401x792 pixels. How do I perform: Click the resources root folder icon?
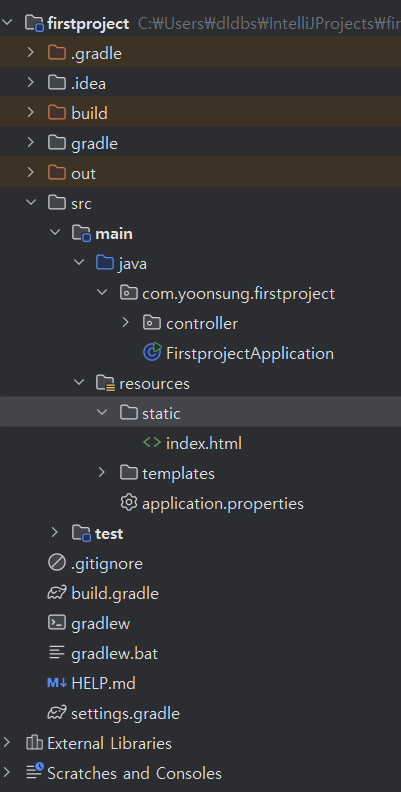point(105,383)
